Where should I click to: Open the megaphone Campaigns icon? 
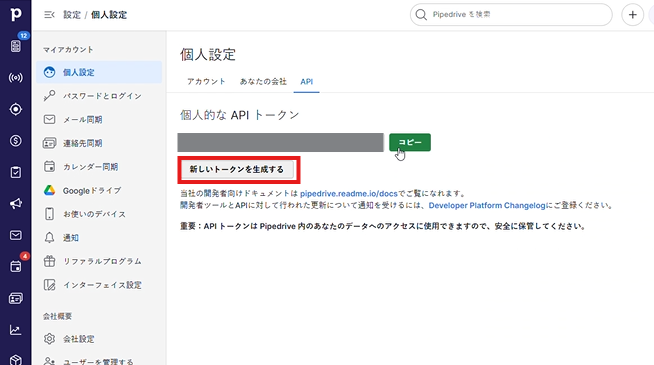(15, 204)
